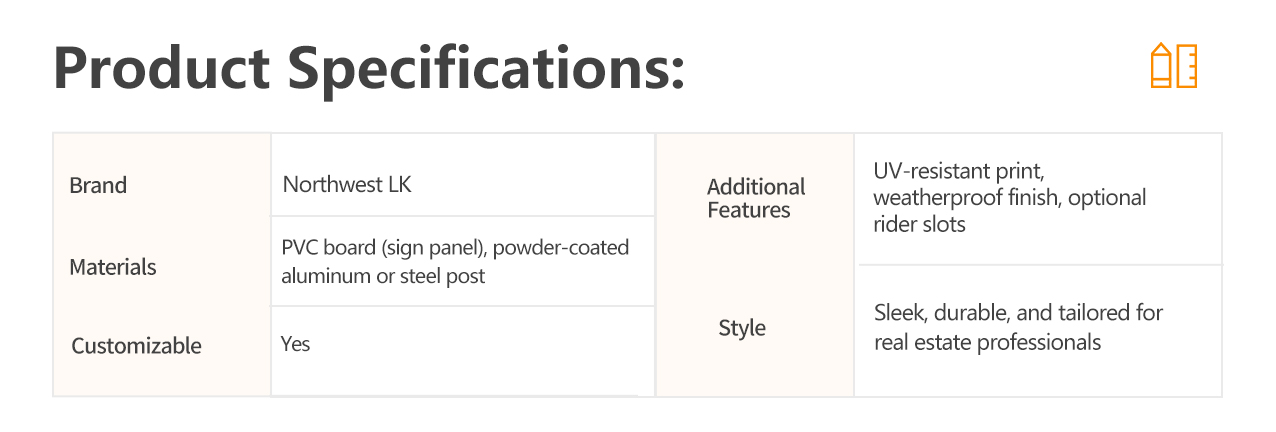Screen dimensions: 1276x432
Task: Click the Northwest LK brand value
Action: point(347,185)
